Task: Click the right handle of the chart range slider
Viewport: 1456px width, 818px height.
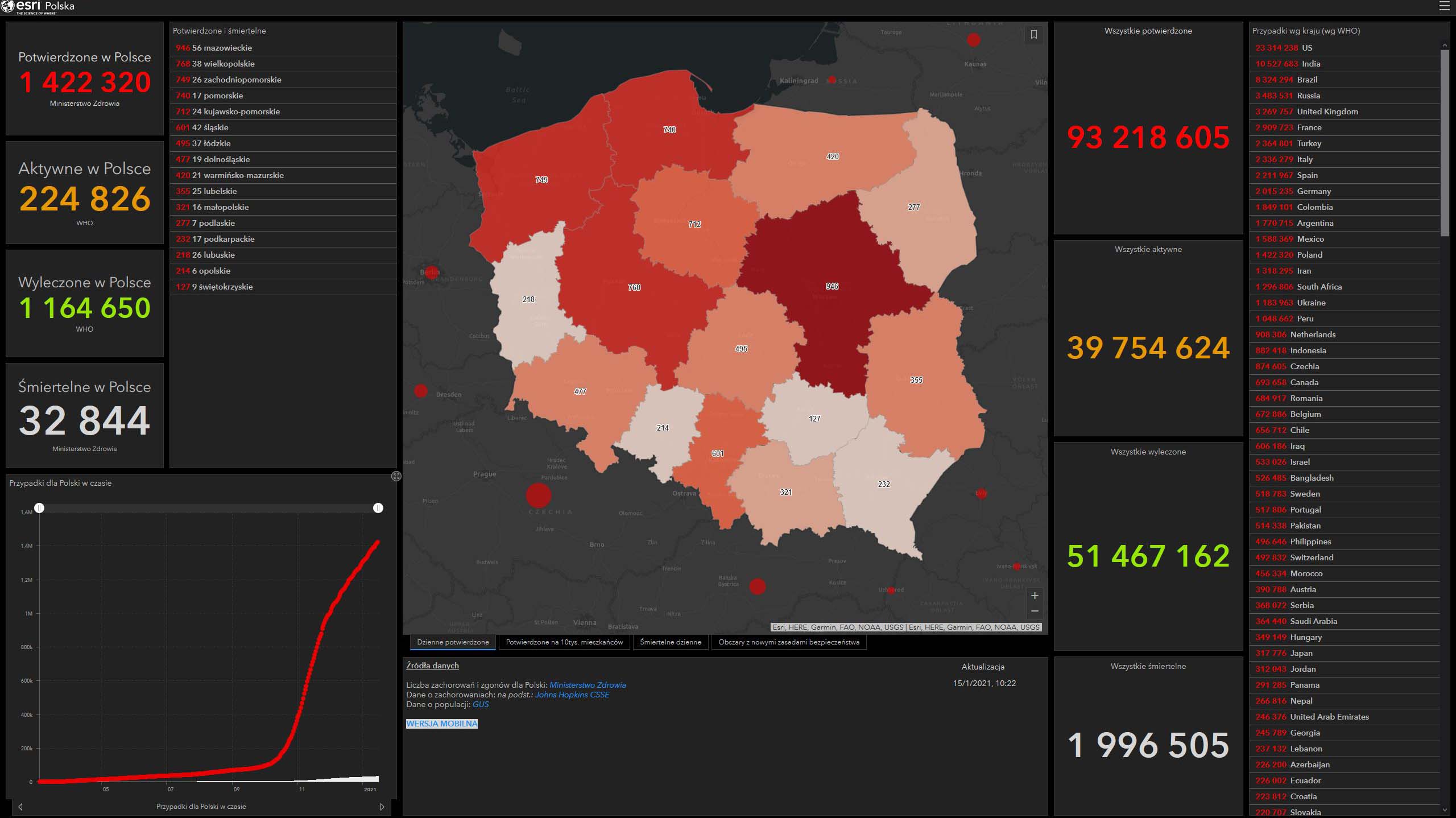Action: click(378, 507)
